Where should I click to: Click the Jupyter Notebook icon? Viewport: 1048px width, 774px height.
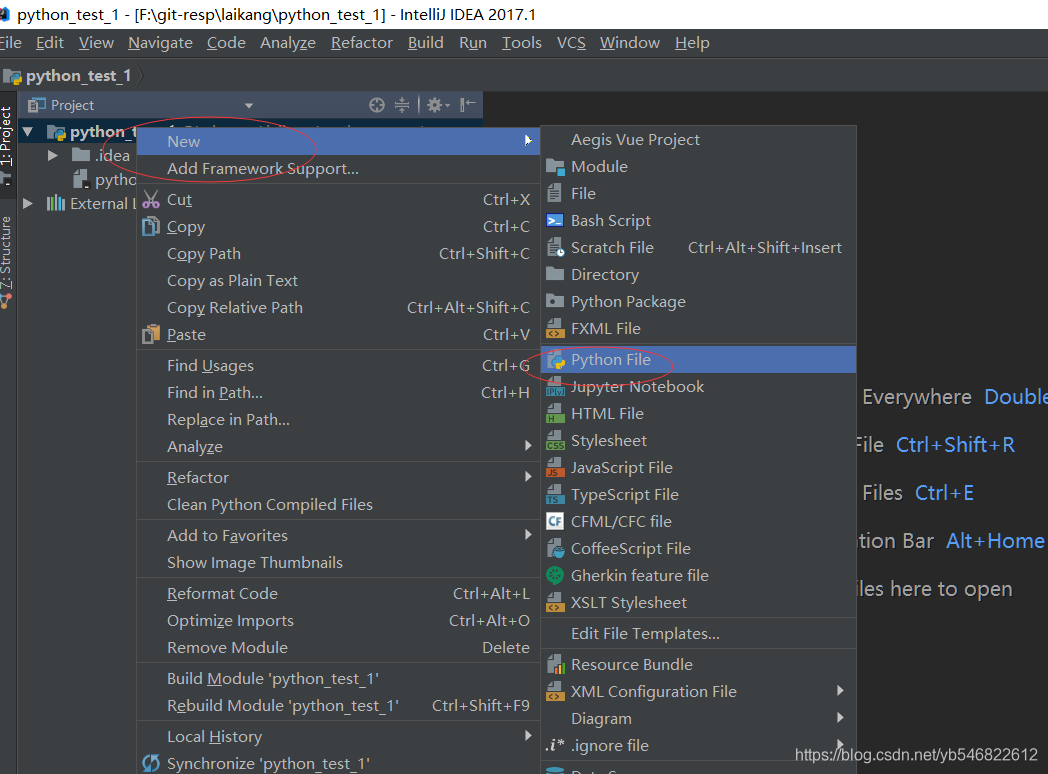pyautogui.click(x=555, y=388)
